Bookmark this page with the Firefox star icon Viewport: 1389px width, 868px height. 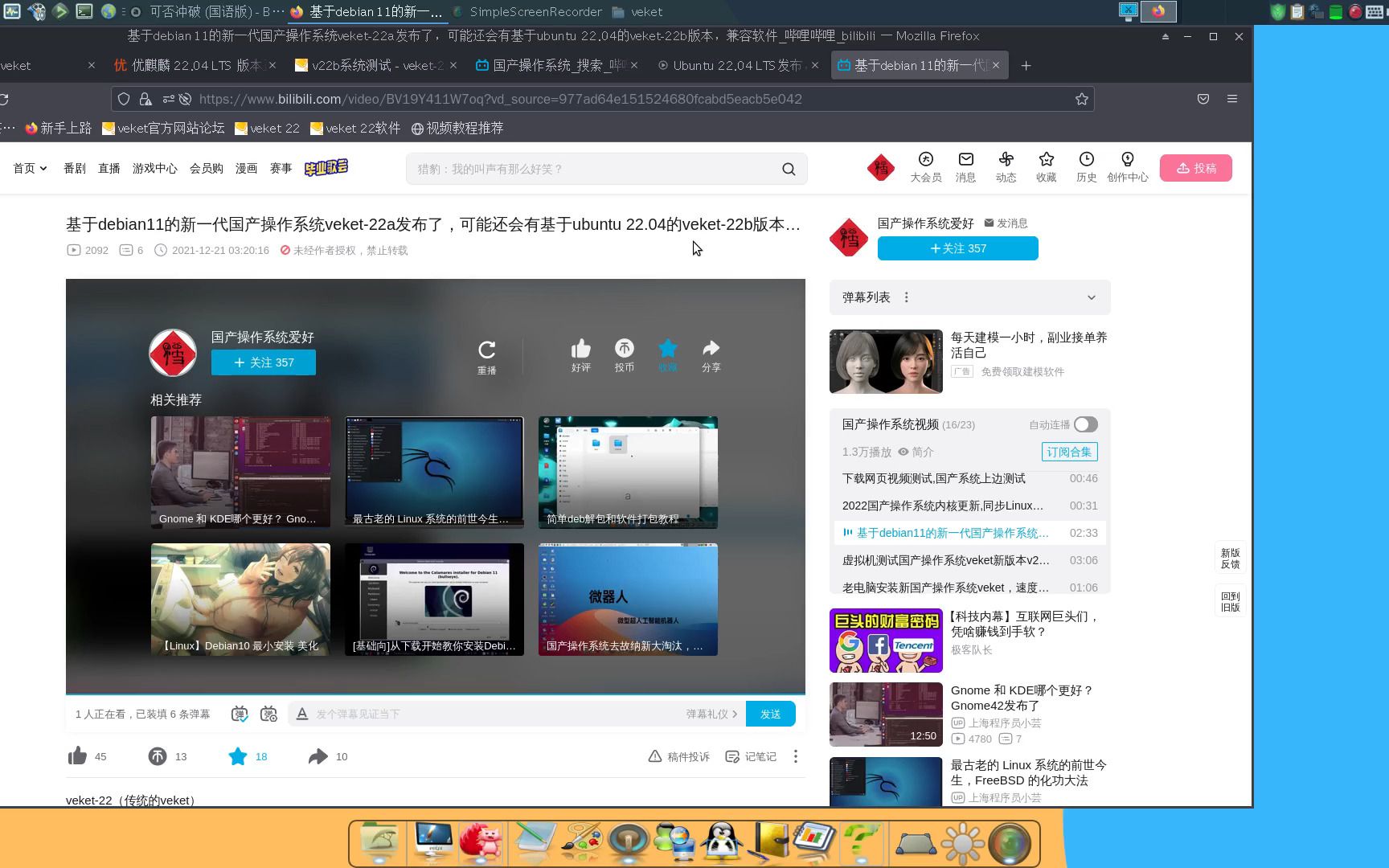pos(1081,99)
